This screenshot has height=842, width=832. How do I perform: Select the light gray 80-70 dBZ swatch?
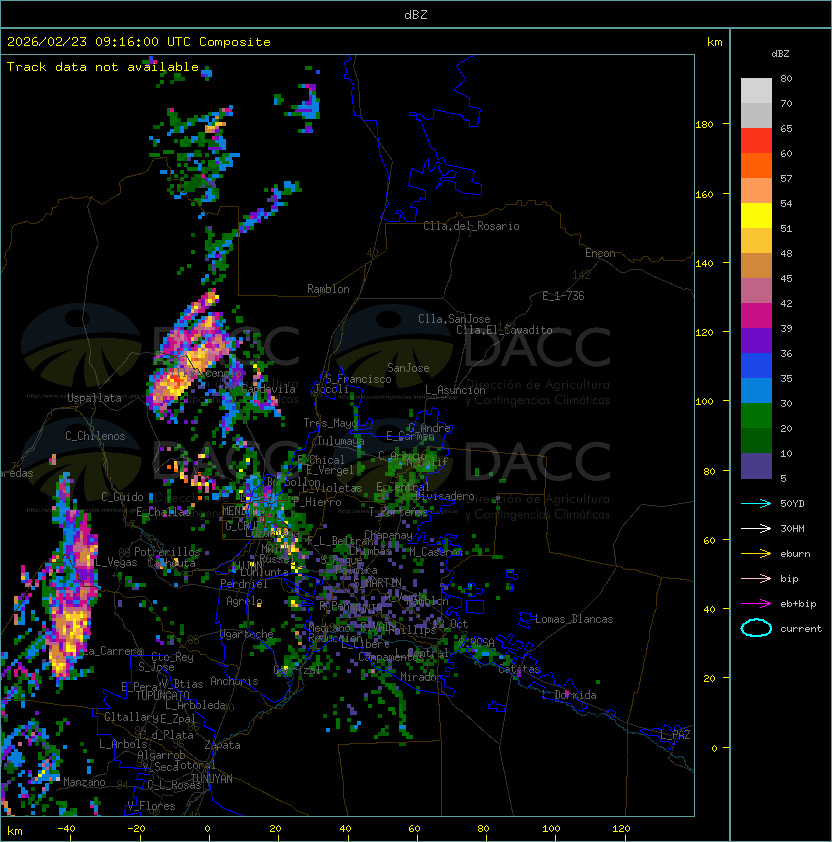[x=756, y=90]
